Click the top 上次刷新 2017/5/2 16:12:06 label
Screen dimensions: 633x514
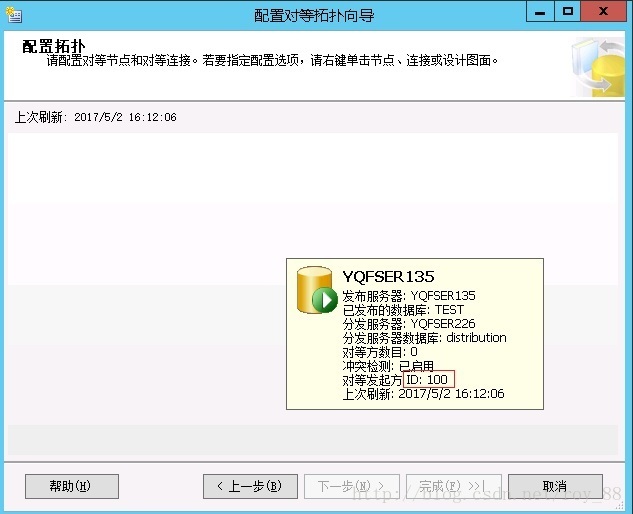(x=96, y=117)
